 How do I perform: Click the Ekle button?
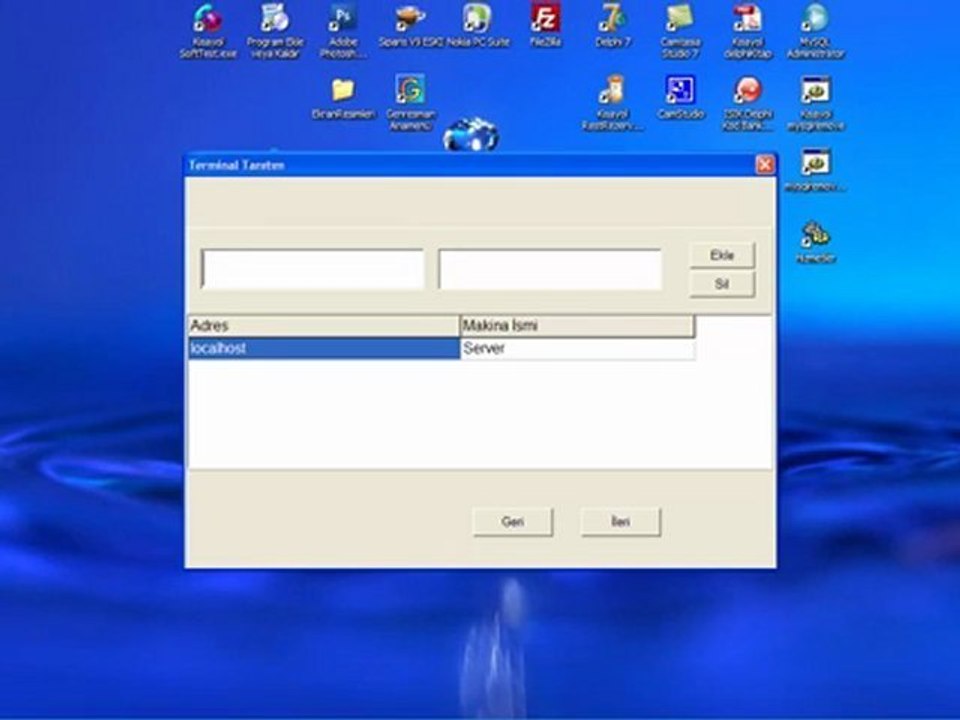tap(722, 255)
